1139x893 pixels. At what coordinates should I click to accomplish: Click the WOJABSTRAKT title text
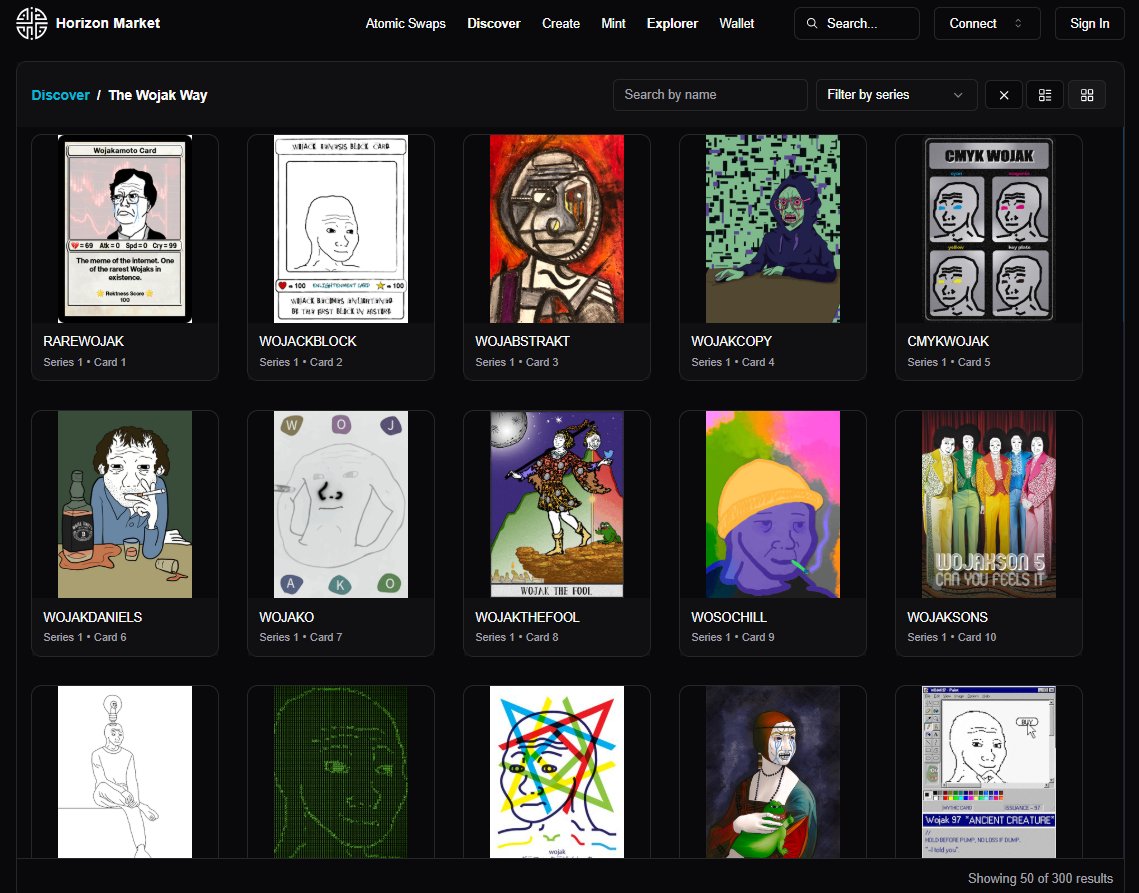pos(522,342)
